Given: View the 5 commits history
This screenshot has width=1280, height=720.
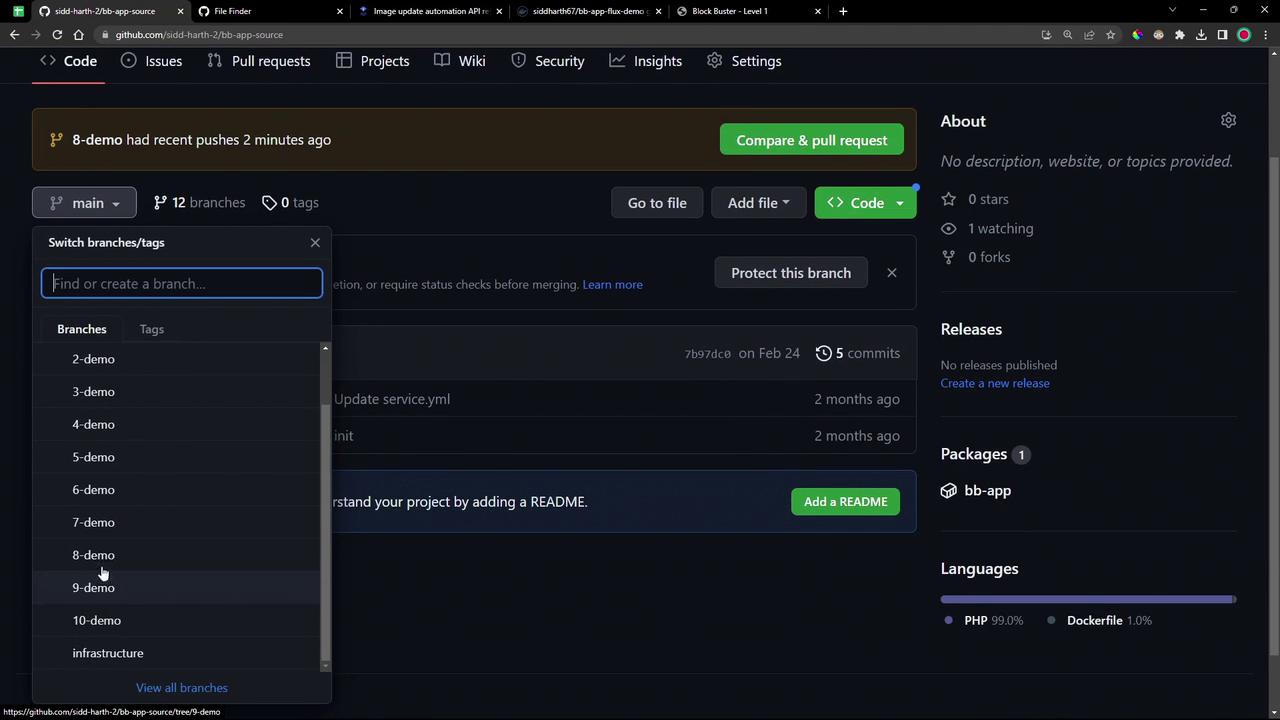Looking at the screenshot, I should [x=858, y=353].
